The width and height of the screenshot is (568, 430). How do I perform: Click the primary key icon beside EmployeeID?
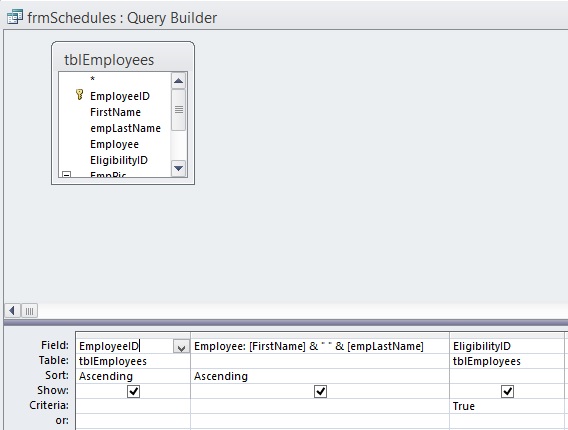click(x=80, y=95)
